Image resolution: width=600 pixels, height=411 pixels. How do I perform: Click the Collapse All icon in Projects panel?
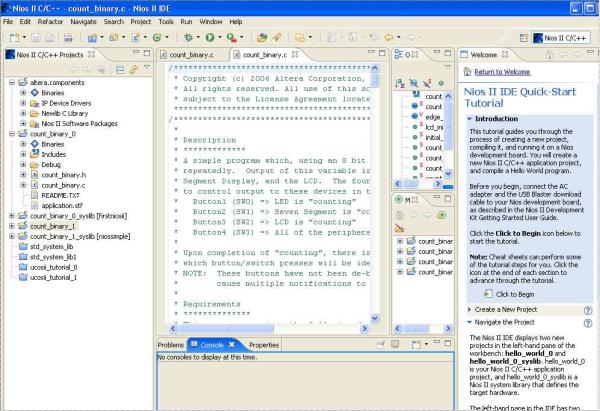tap(120, 70)
